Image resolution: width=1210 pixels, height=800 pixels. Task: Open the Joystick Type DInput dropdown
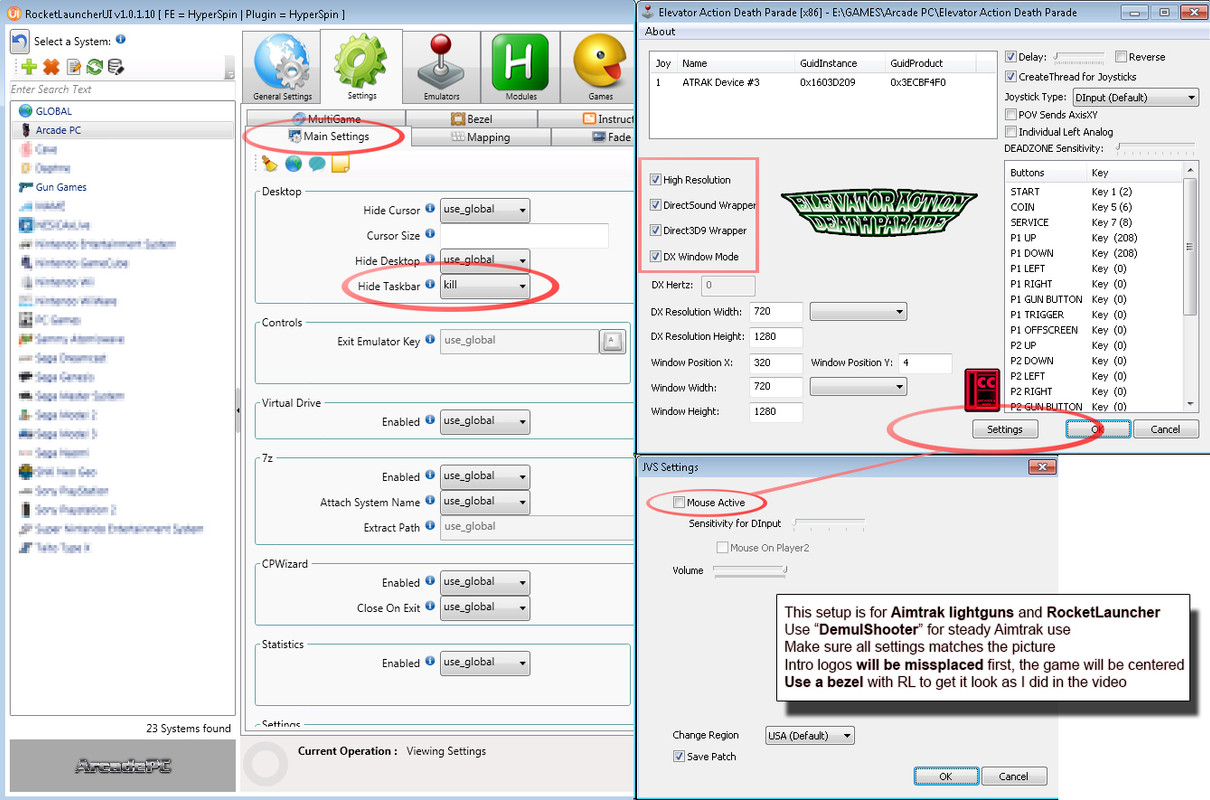[x=1135, y=97]
